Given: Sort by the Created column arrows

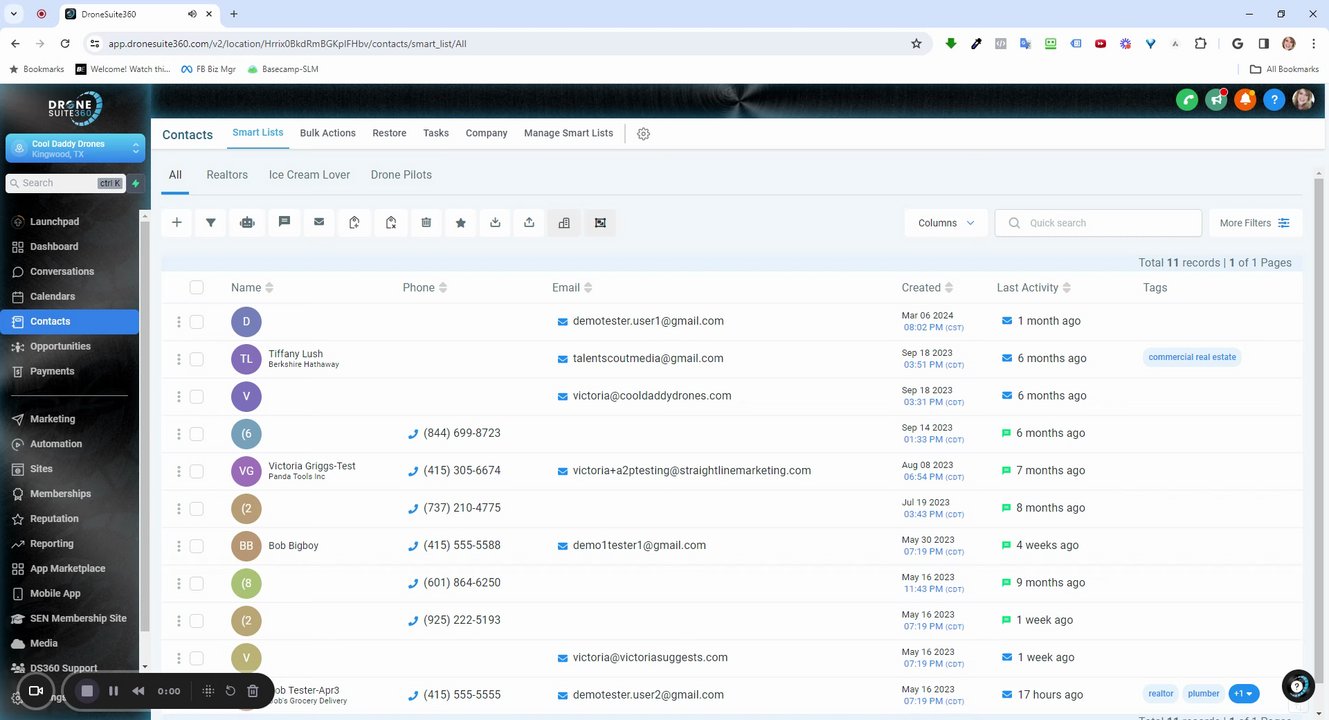Looking at the screenshot, I should pyautogui.click(x=949, y=288).
